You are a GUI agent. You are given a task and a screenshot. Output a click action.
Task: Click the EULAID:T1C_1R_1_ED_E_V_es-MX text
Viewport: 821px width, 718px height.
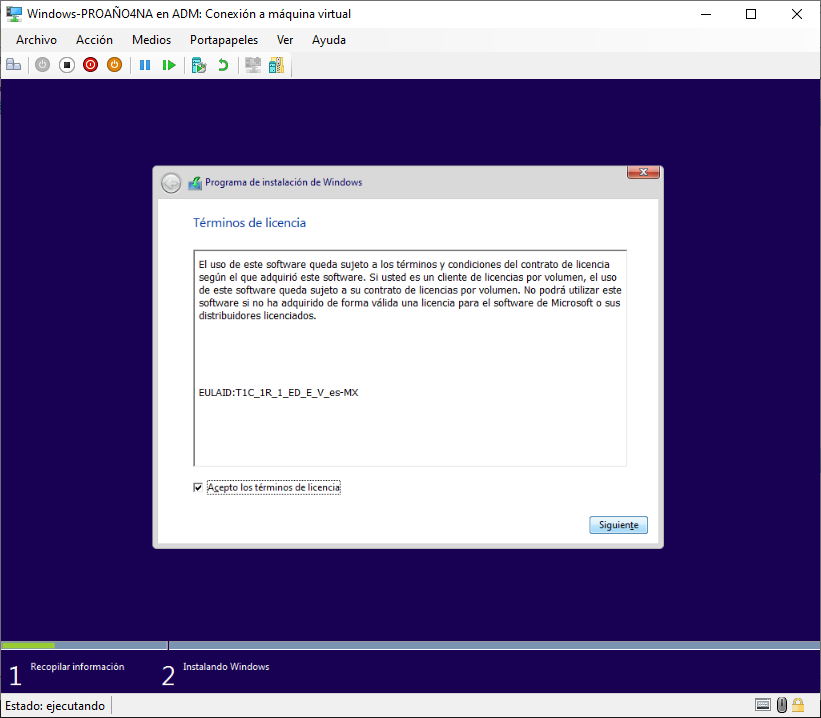(x=279, y=393)
